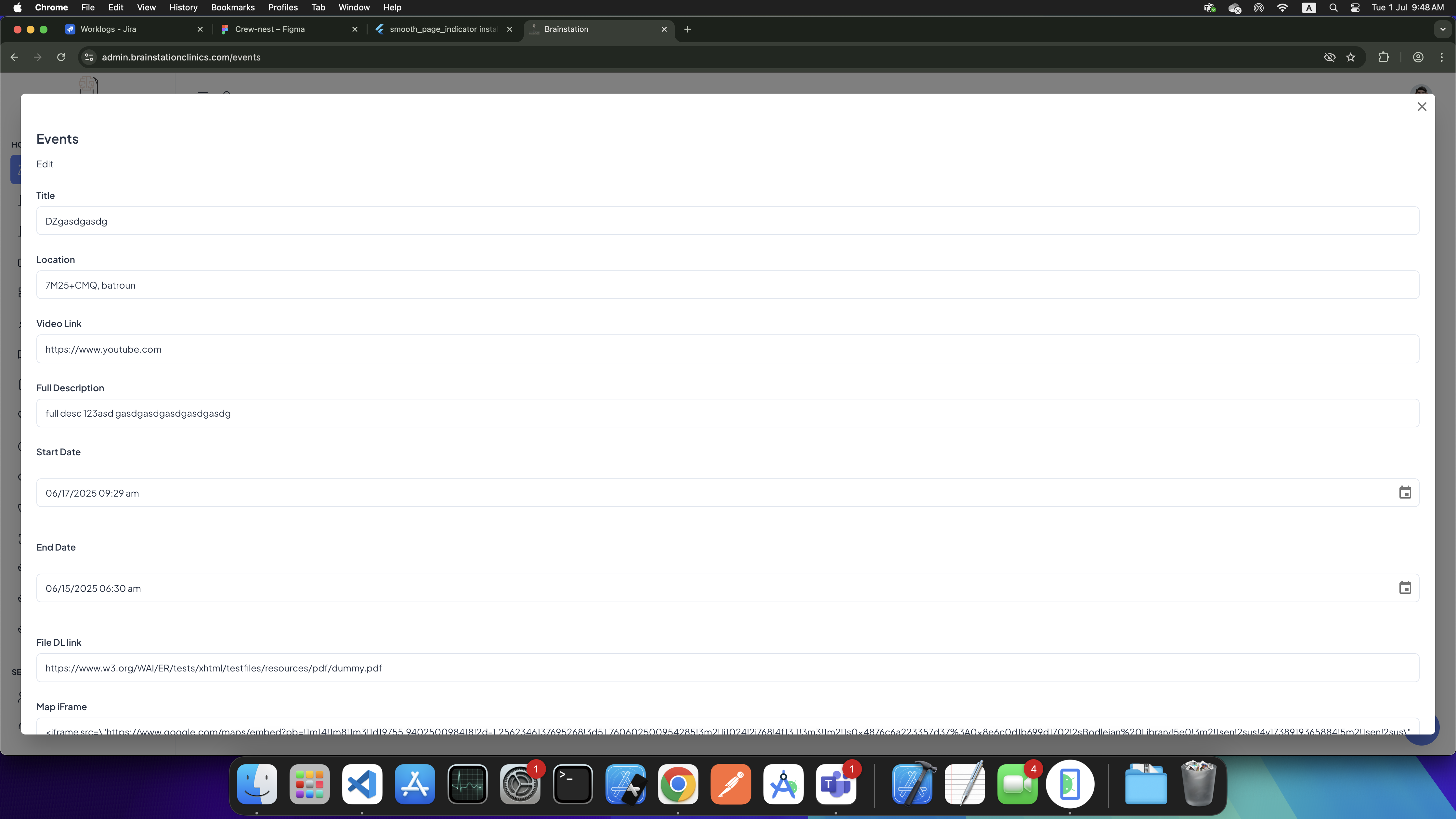Open the Bookmarks menu in the menu bar

coord(232,7)
